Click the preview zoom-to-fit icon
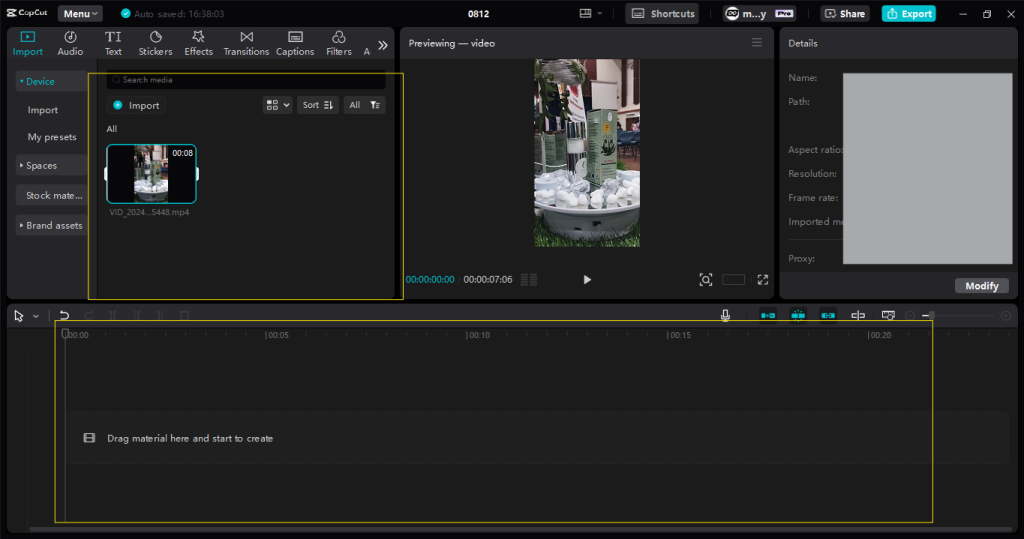Viewport: 1024px width, 539px height. [705, 280]
